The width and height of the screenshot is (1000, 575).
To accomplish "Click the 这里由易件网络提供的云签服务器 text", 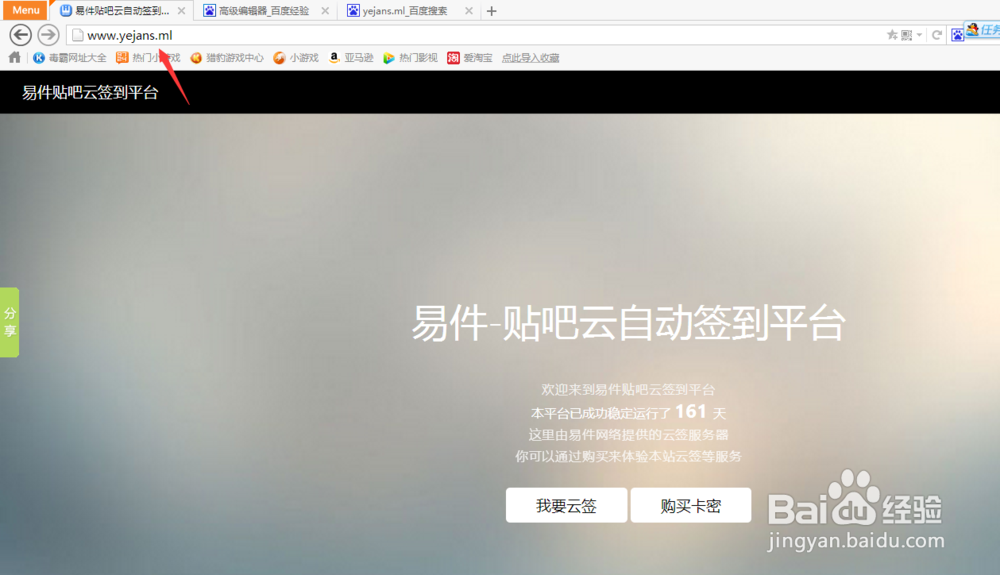I will pyautogui.click(x=628, y=435).
